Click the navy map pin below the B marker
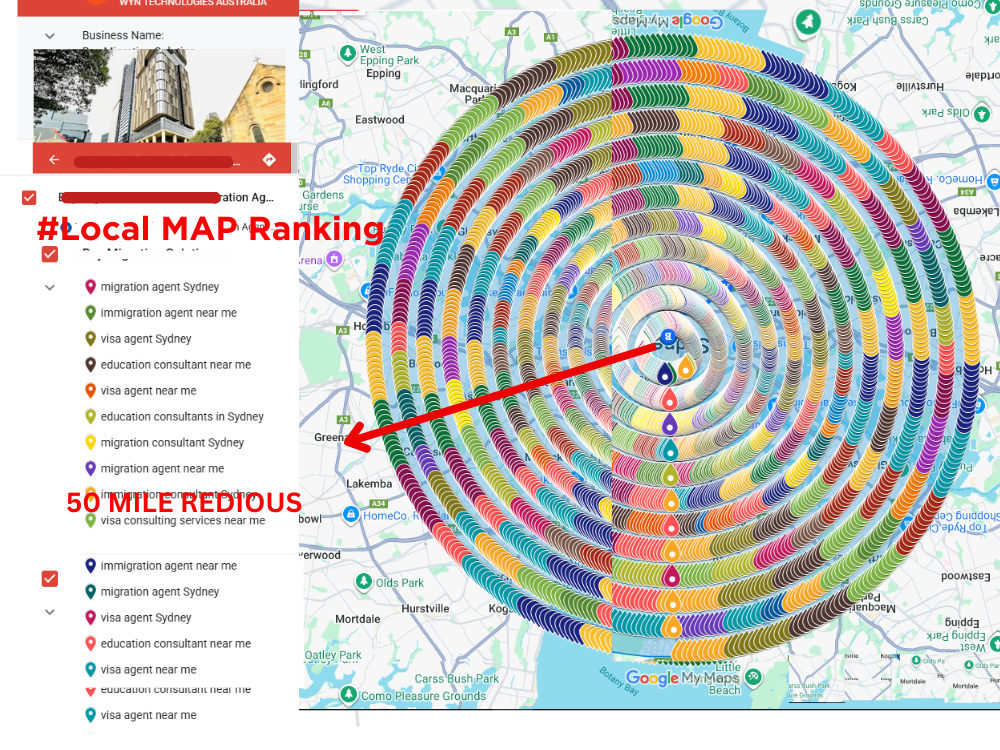The image size is (1000, 750). coord(665,373)
